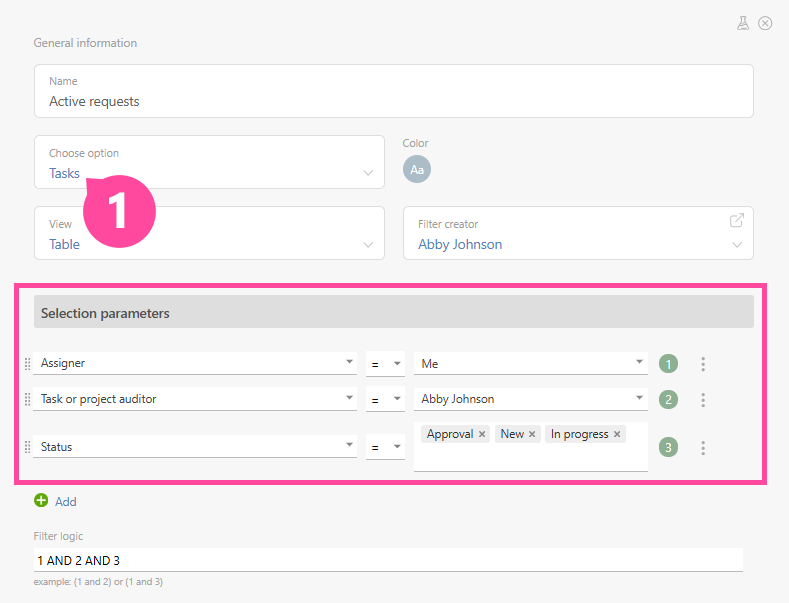The width and height of the screenshot is (789, 603).
Task: Open the Assigner field dropdown
Action: [350, 364]
